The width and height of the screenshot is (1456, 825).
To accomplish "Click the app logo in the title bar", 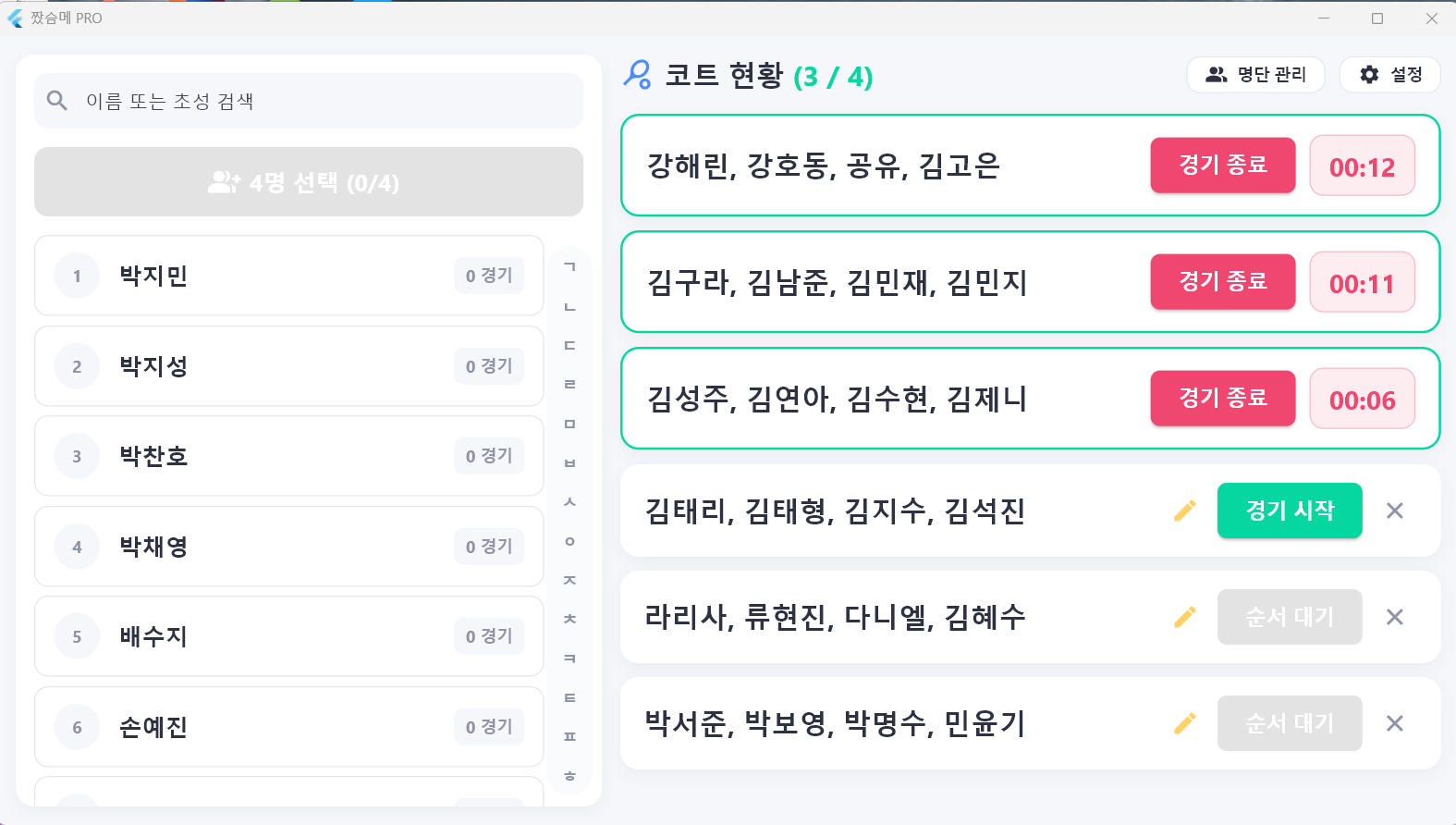I will [x=15, y=18].
